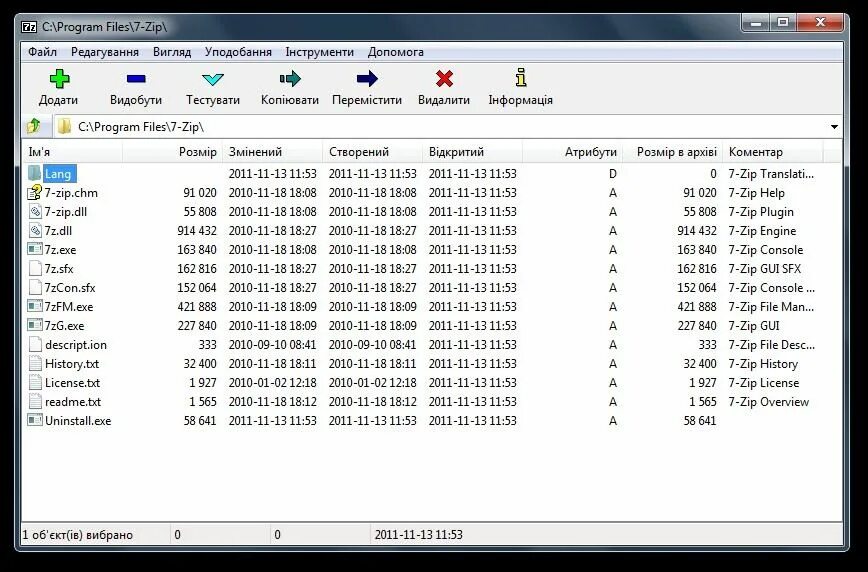This screenshot has height=572, width=868.
Task: Click the 7-Zip Help comment cell
Action: [x=756, y=193]
